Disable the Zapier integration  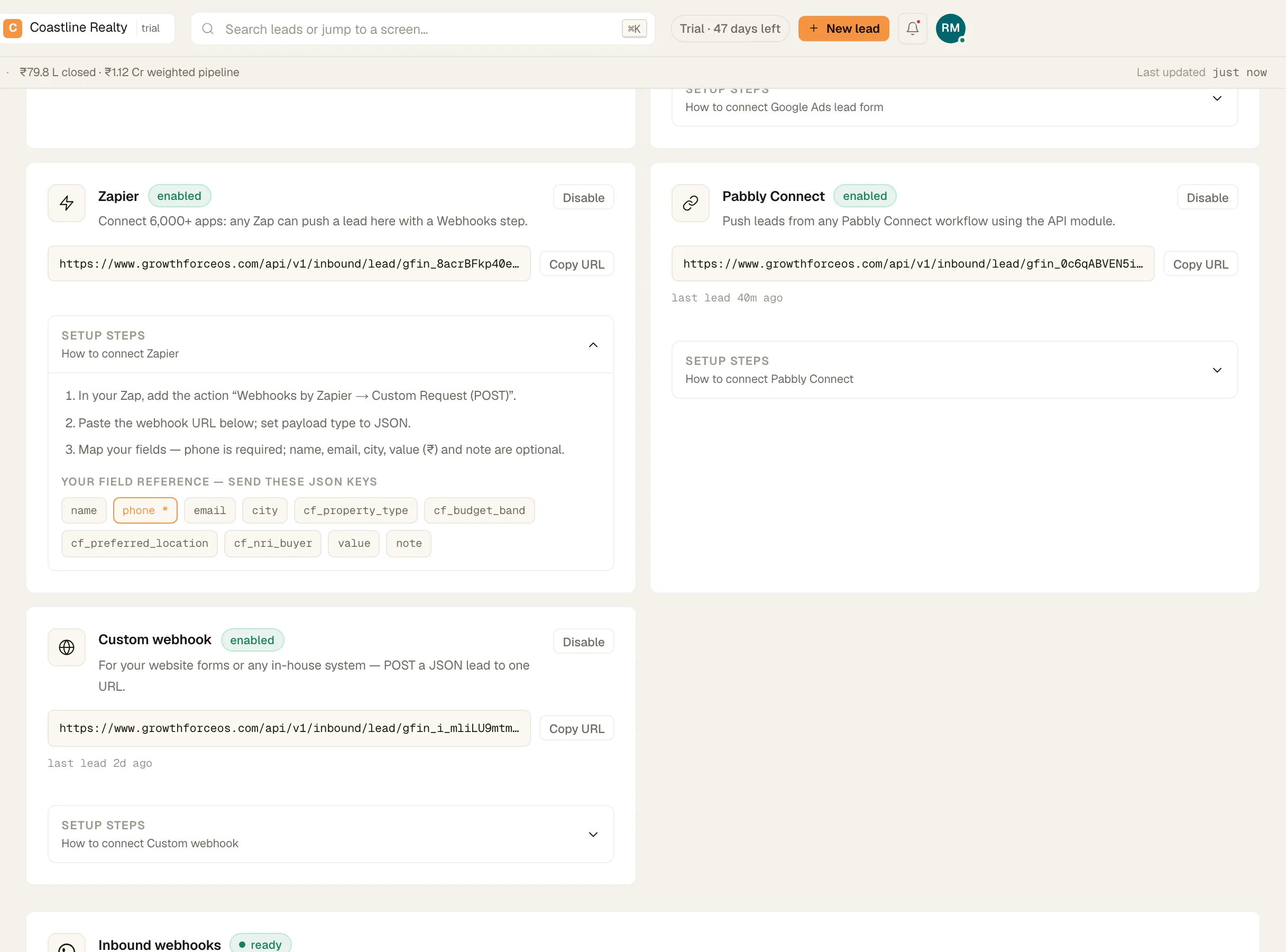[x=583, y=198]
